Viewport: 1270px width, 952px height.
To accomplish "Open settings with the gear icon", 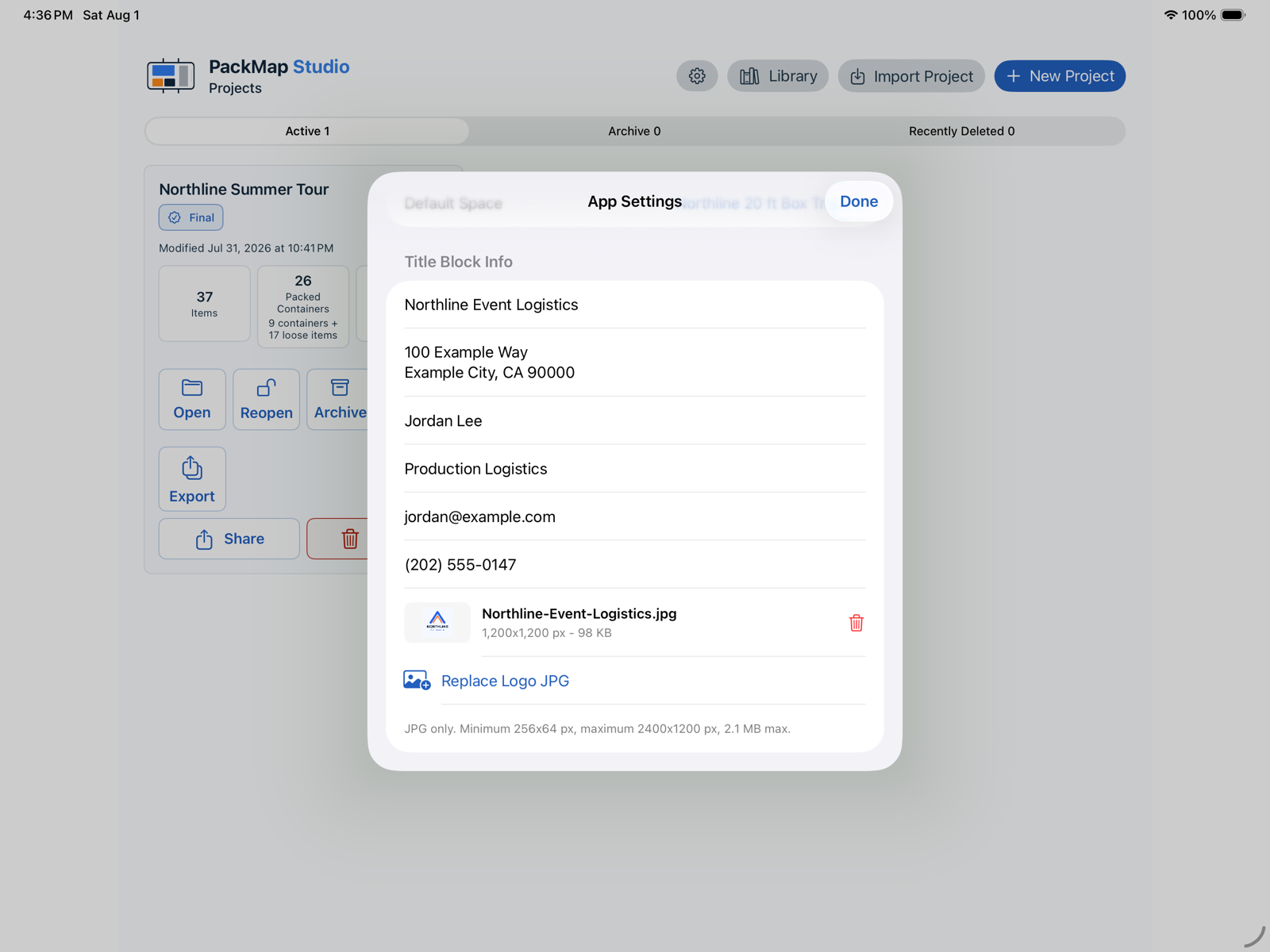I will [x=697, y=76].
